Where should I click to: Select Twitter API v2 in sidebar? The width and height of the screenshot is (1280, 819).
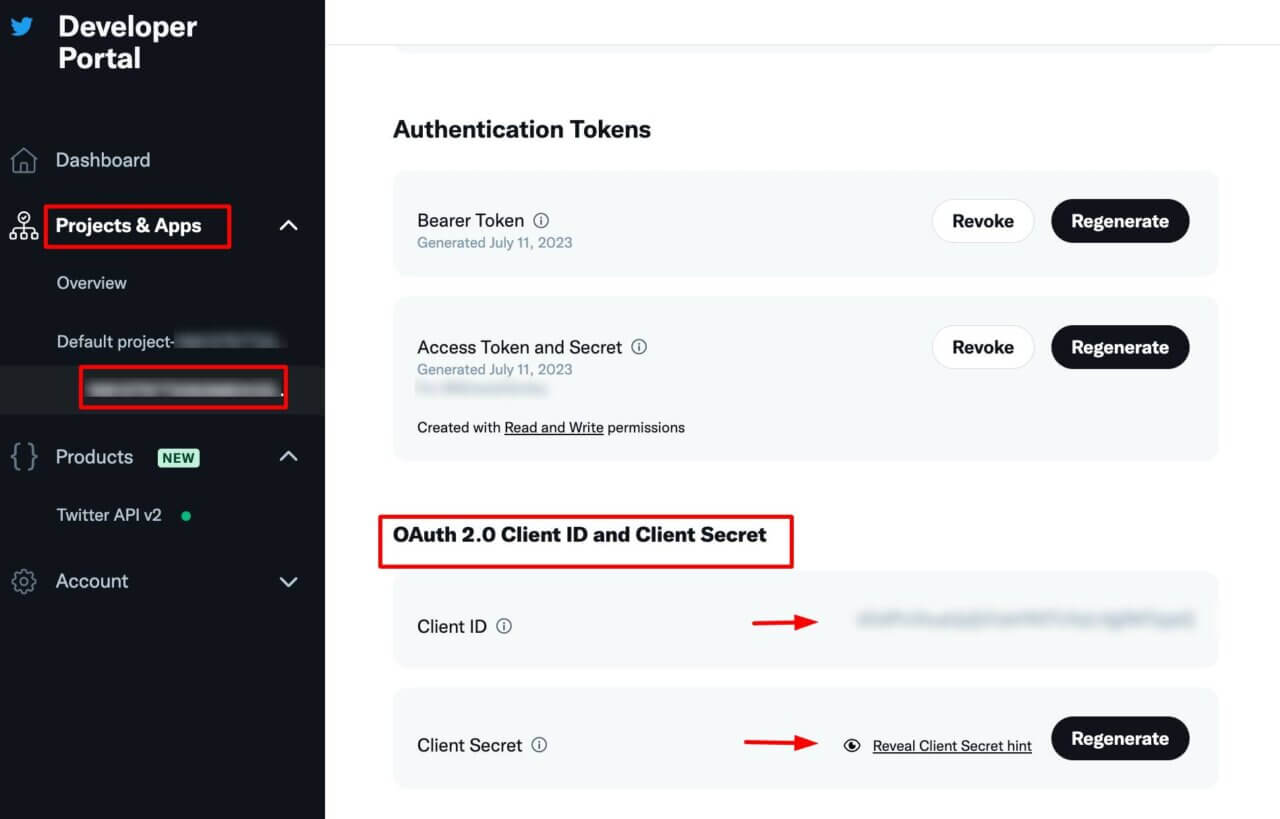(x=109, y=515)
